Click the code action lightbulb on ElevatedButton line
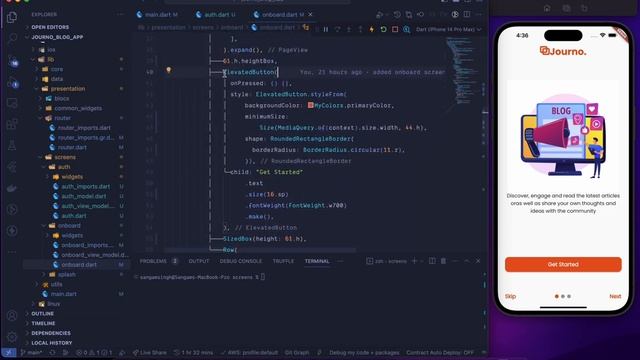The width and height of the screenshot is (640, 360). (x=168, y=70)
